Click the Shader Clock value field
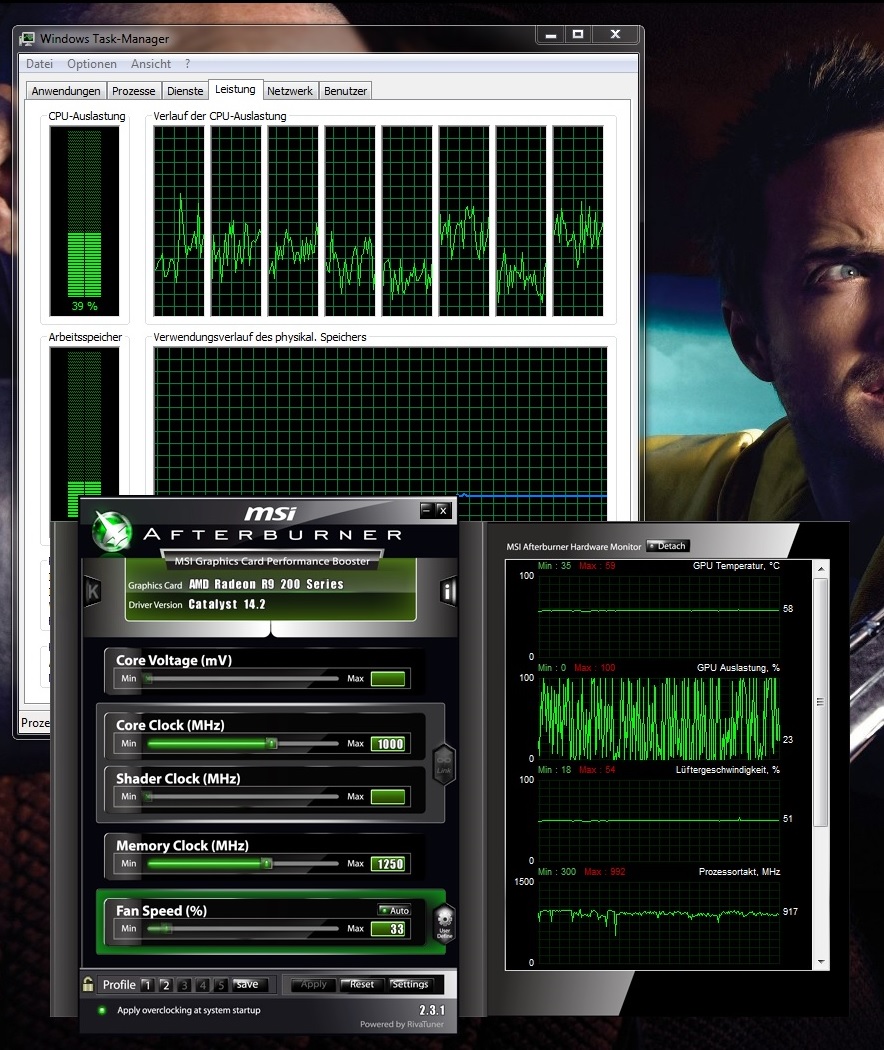884x1050 pixels. pyautogui.click(x=388, y=797)
